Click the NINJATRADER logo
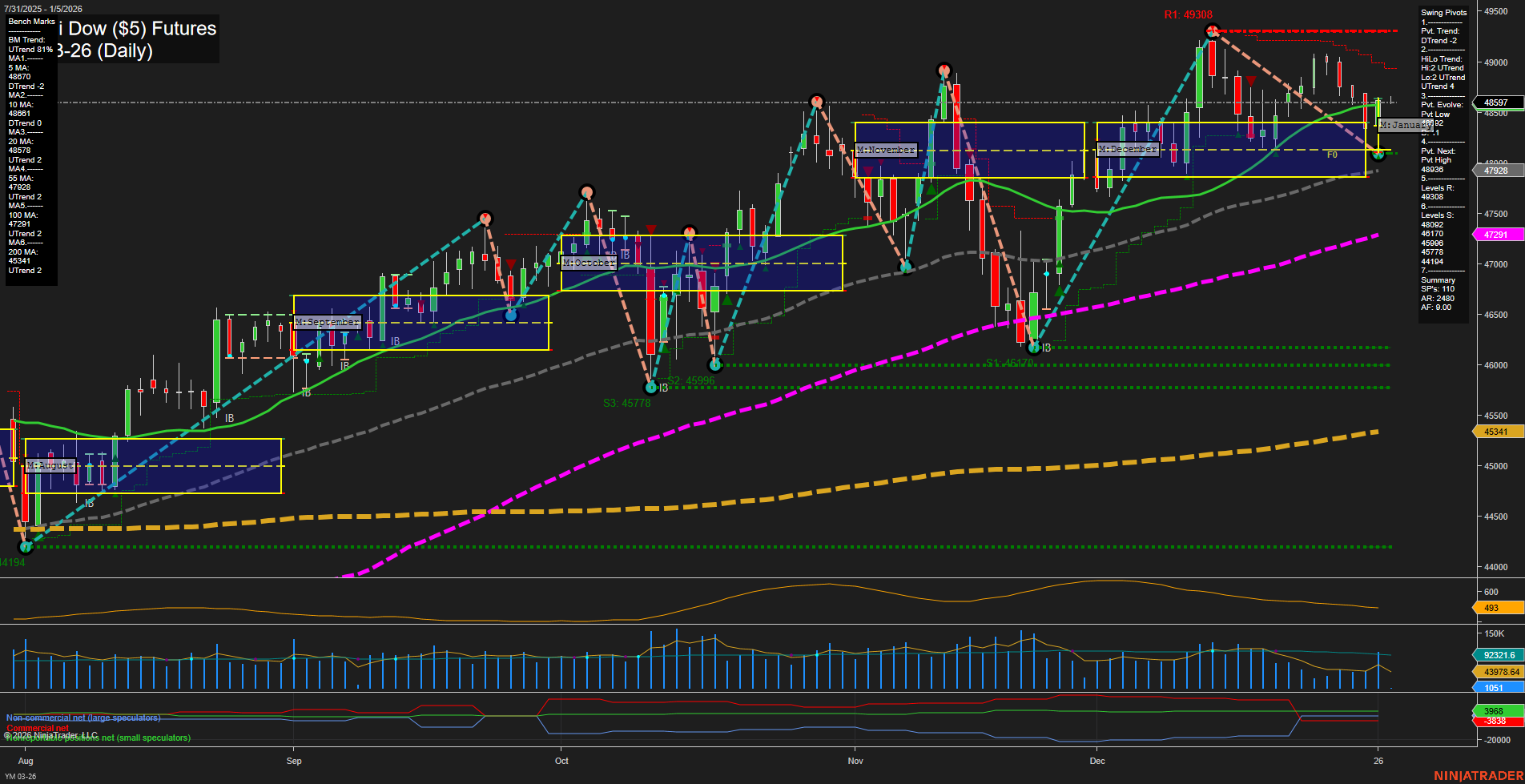This screenshot has width=1525, height=784. pyautogui.click(x=1478, y=776)
